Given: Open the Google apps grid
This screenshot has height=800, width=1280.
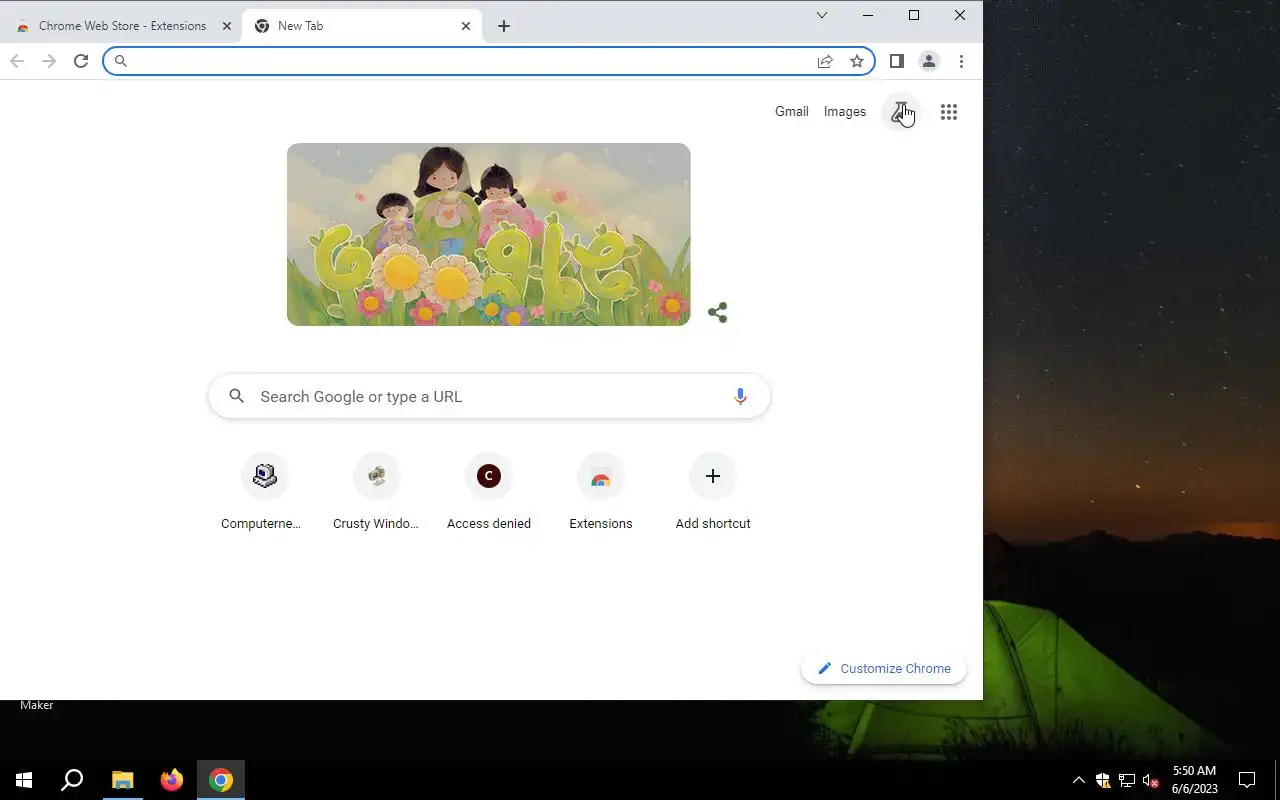Looking at the screenshot, I should tap(949, 112).
